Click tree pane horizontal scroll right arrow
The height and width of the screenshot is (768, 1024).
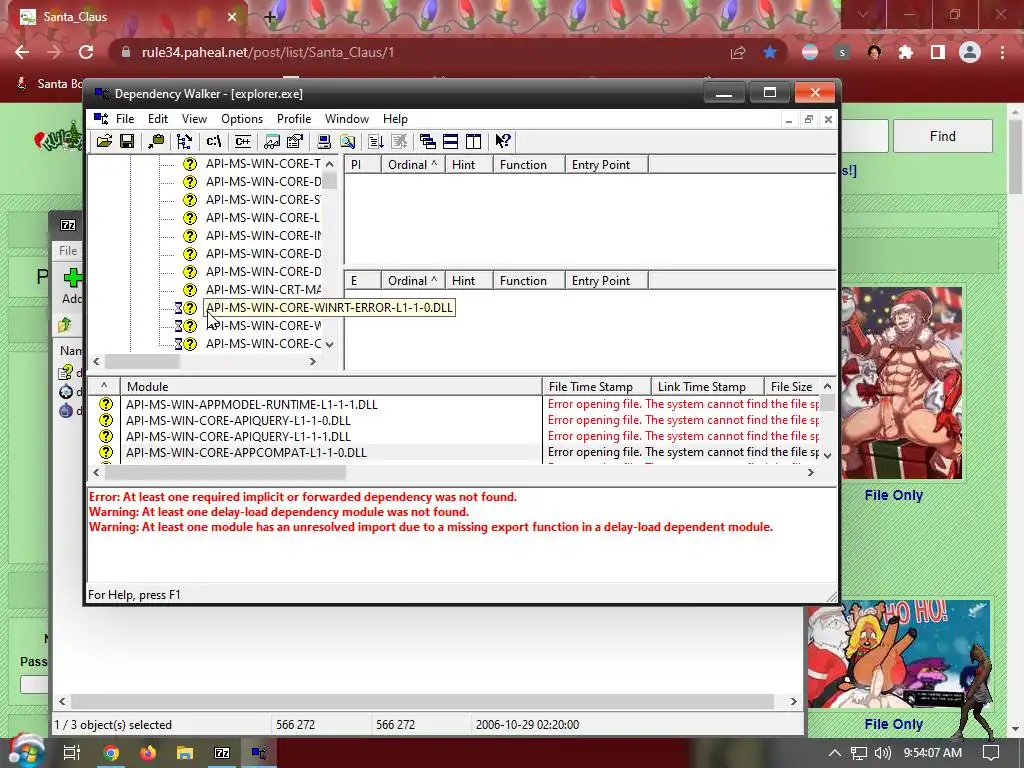tap(313, 361)
